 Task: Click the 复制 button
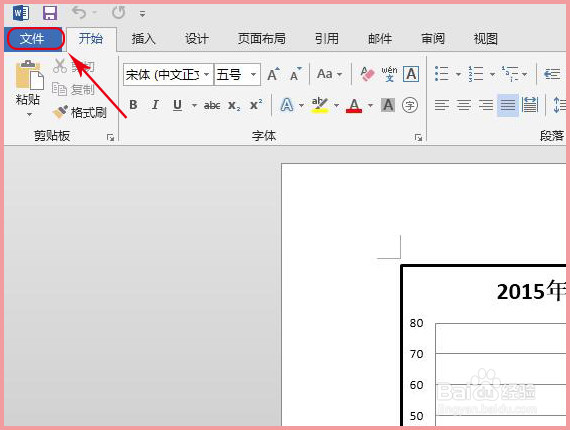pos(73,89)
